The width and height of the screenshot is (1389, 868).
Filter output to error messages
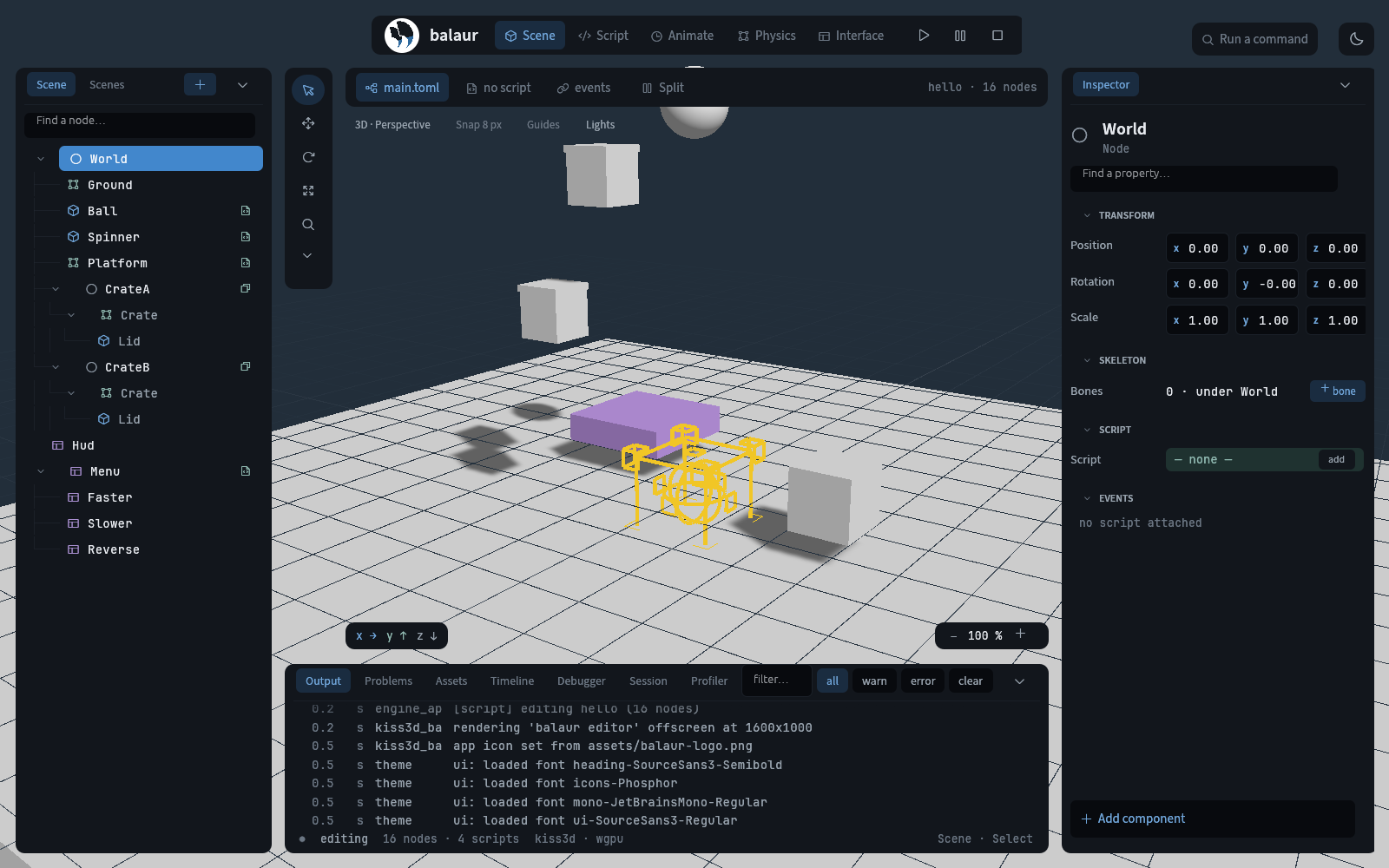[923, 681]
